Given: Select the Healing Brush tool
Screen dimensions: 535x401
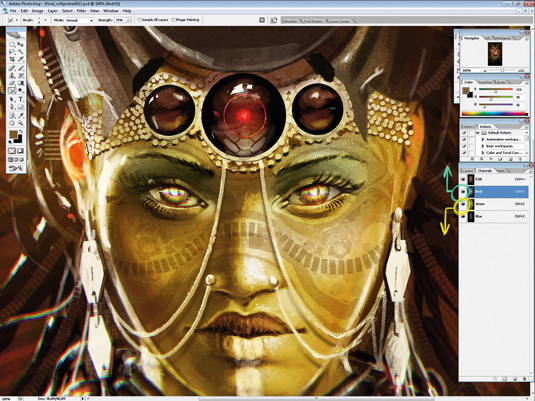Looking at the screenshot, I should click(x=12, y=68).
